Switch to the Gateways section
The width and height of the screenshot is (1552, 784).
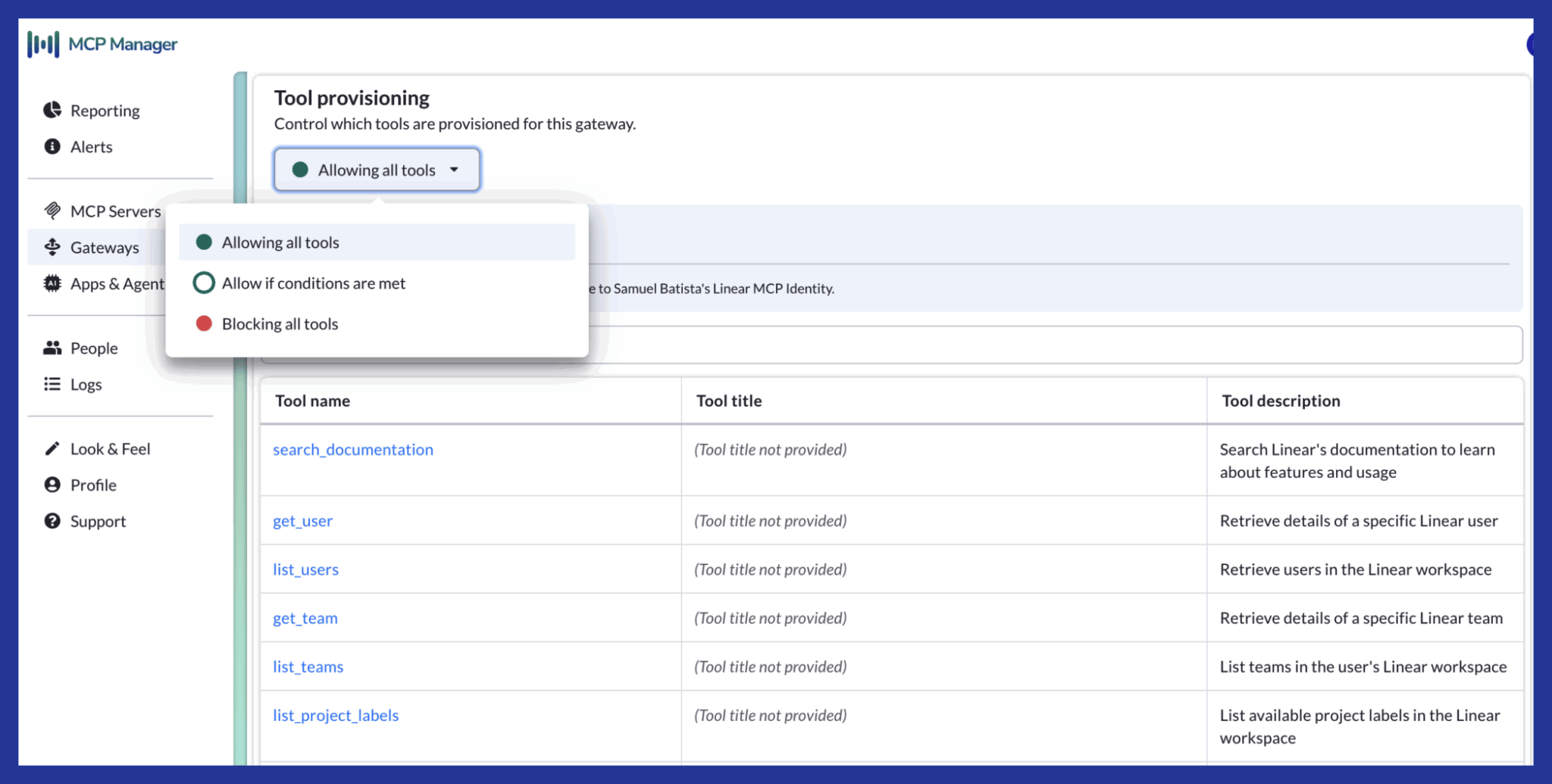pyautogui.click(x=105, y=247)
